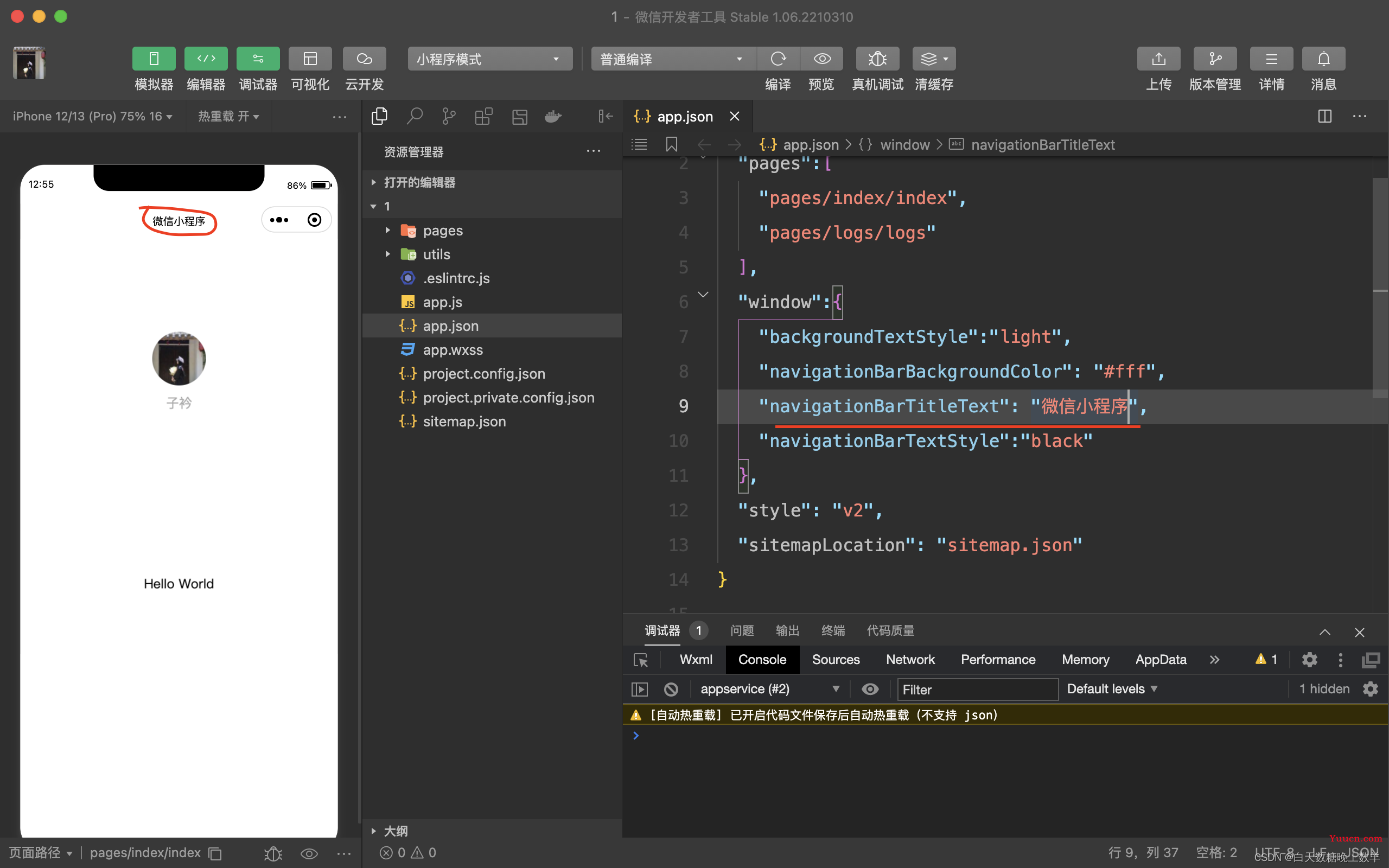This screenshot has height=868, width=1389.
Task: Open simulator more options ellipsis
Action: click(340, 117)
